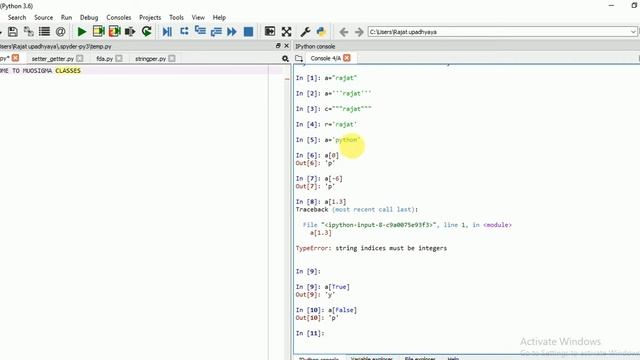Start debugging the file
This screenshot has height=360, width=640.
(x=167, y=31)
